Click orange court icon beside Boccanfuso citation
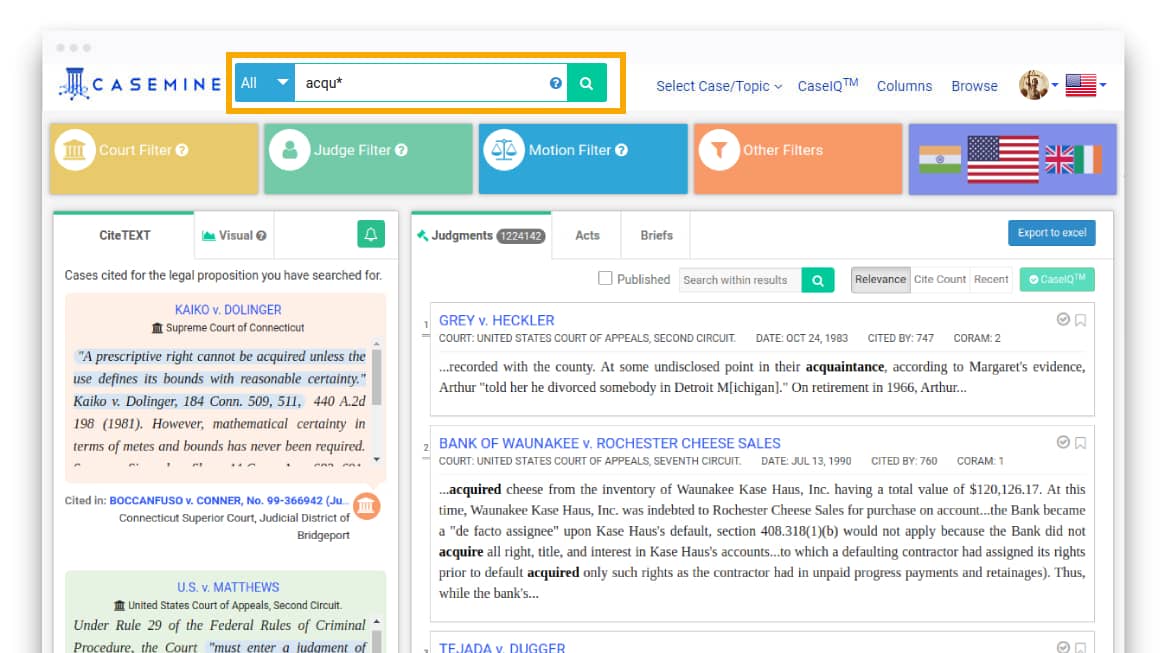The width and height of the screenshot is (1162, 653). pos(367,506)
